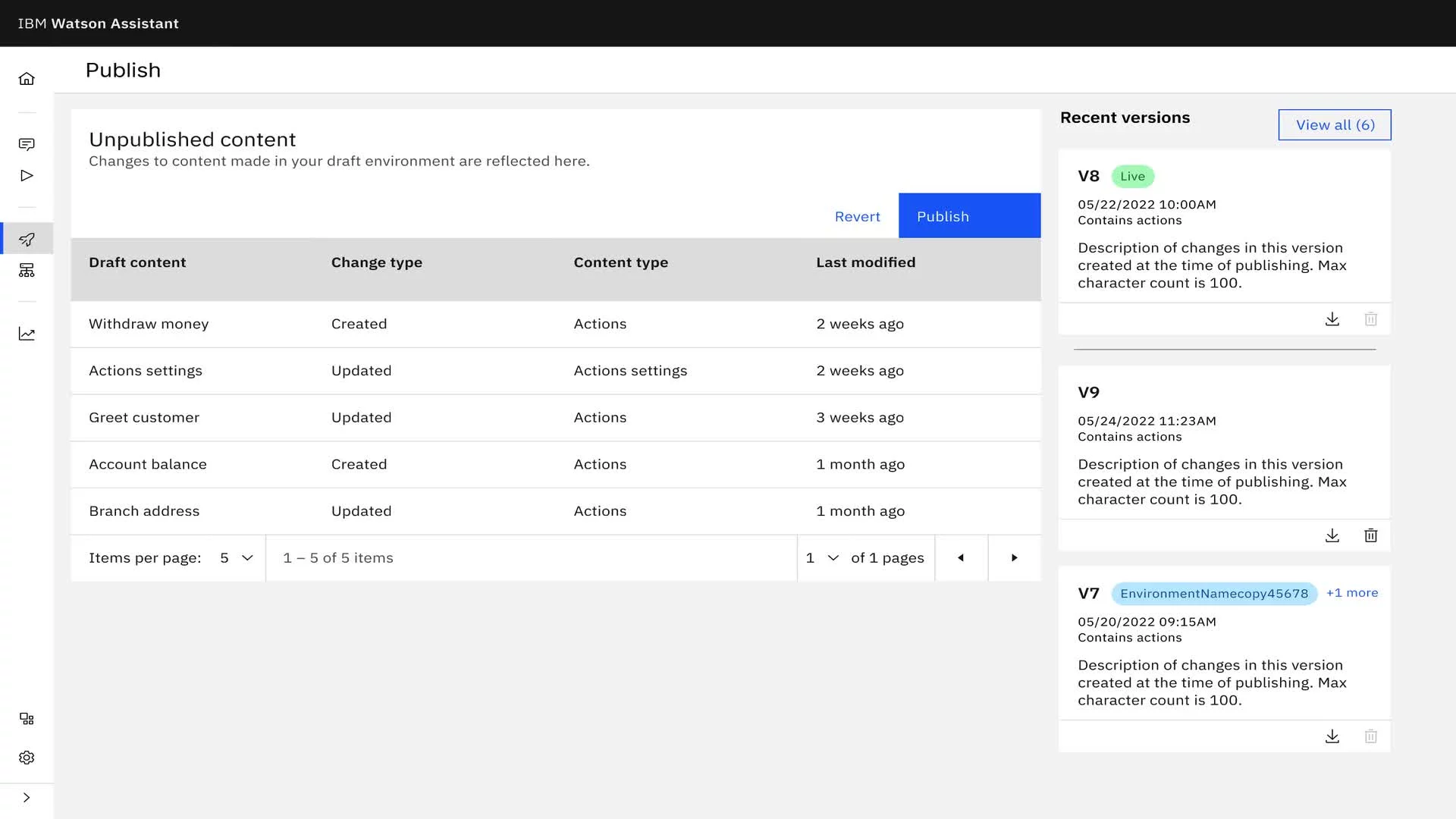The height and width of the screenshot is (819, 1456).
Task: Open View all (6) versions
Action: coord(1335,125)
